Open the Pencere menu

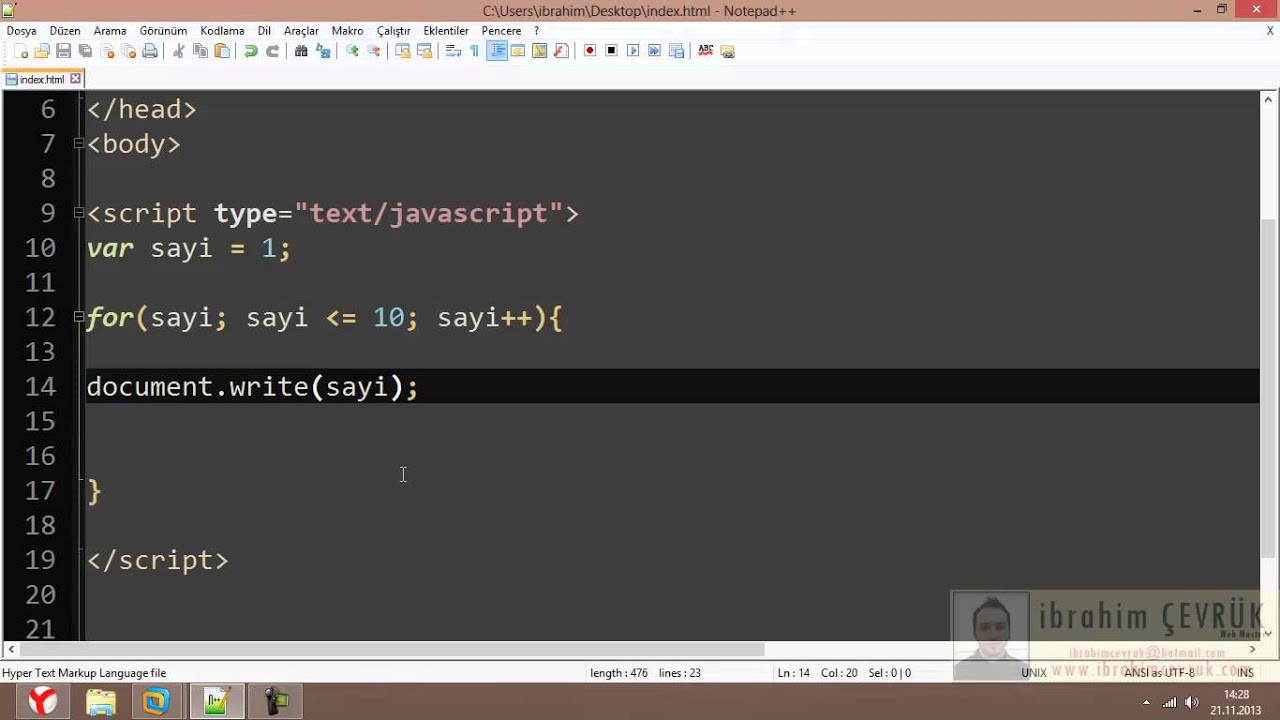tap(501, 31)
